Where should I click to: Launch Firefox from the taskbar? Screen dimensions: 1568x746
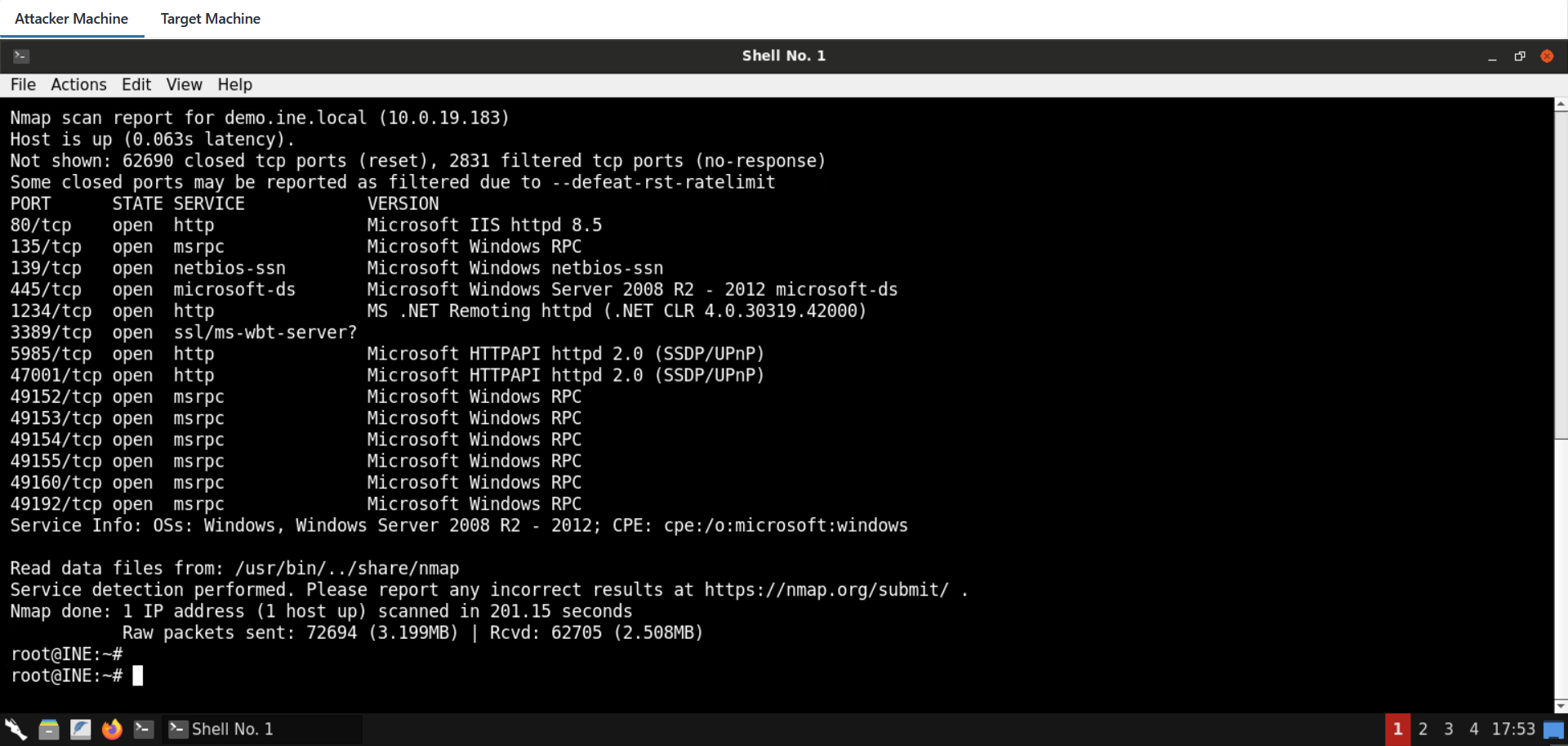(112, 729)
